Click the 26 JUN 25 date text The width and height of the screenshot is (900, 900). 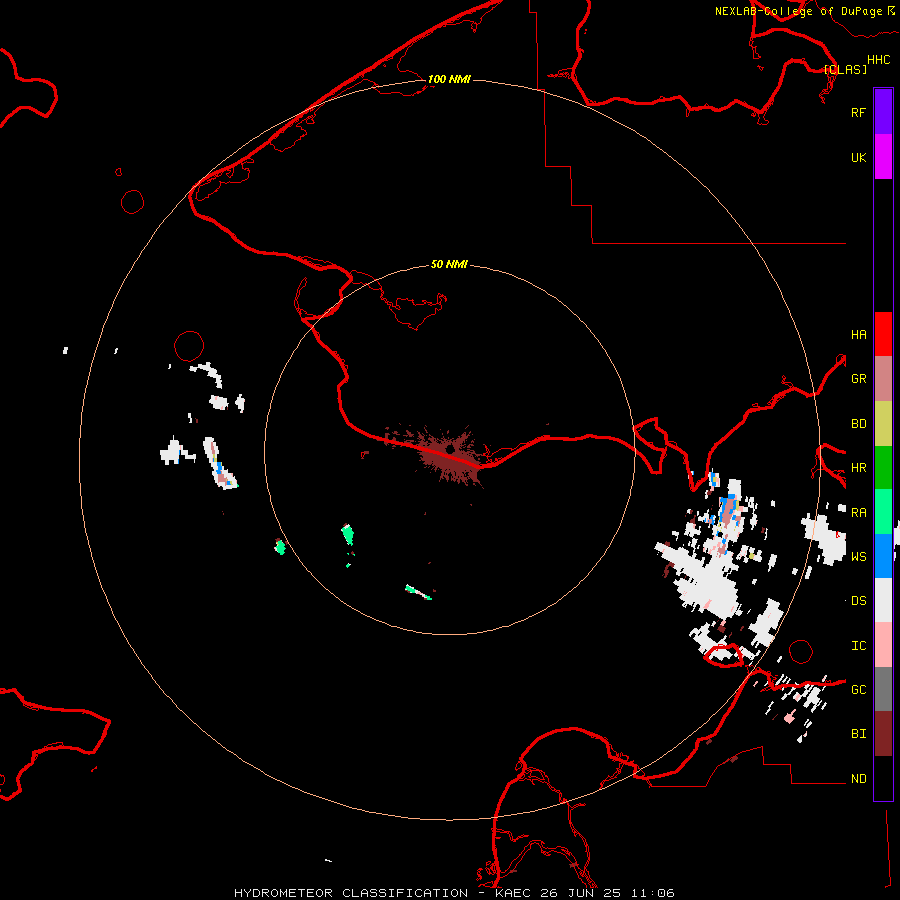pyautogui.click(x=581, y=893)
